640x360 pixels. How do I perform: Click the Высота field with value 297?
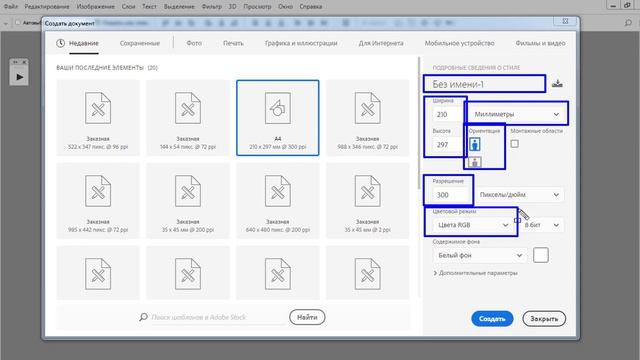tap(448, 144)
